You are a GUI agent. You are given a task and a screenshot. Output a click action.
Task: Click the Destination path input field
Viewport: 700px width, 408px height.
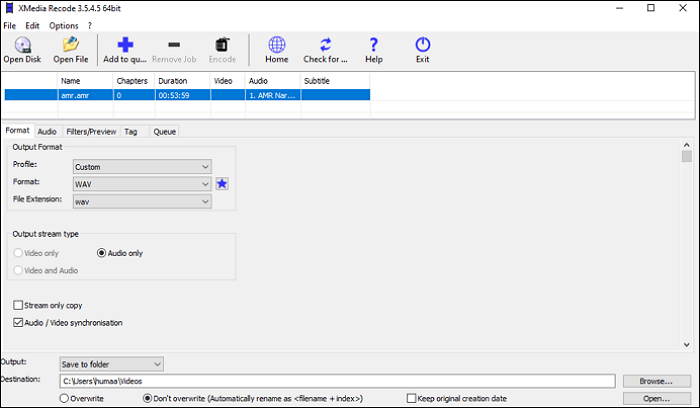point(335,381)
